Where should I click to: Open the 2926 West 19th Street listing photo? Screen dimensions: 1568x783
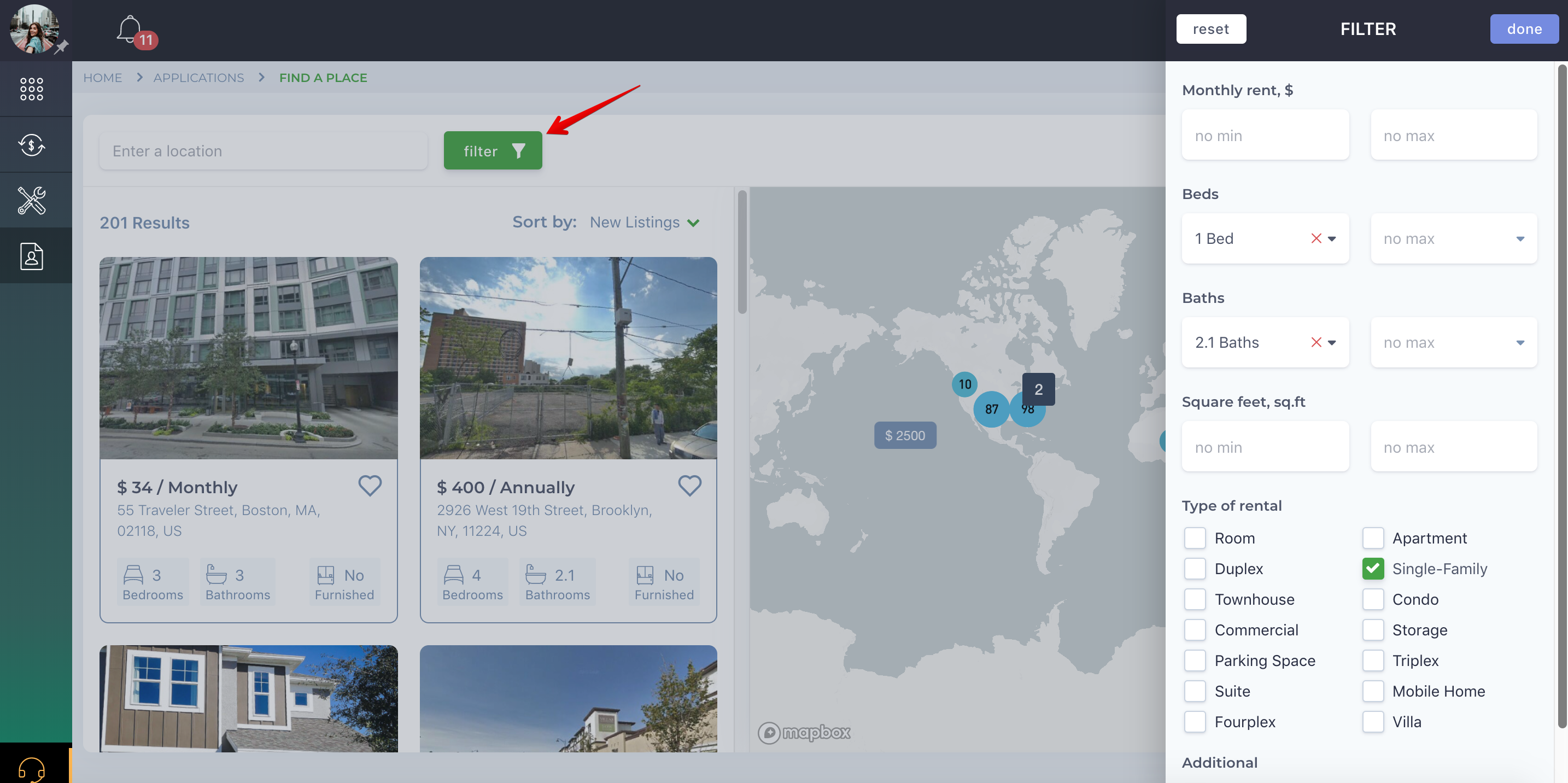(x=568, y=358)
